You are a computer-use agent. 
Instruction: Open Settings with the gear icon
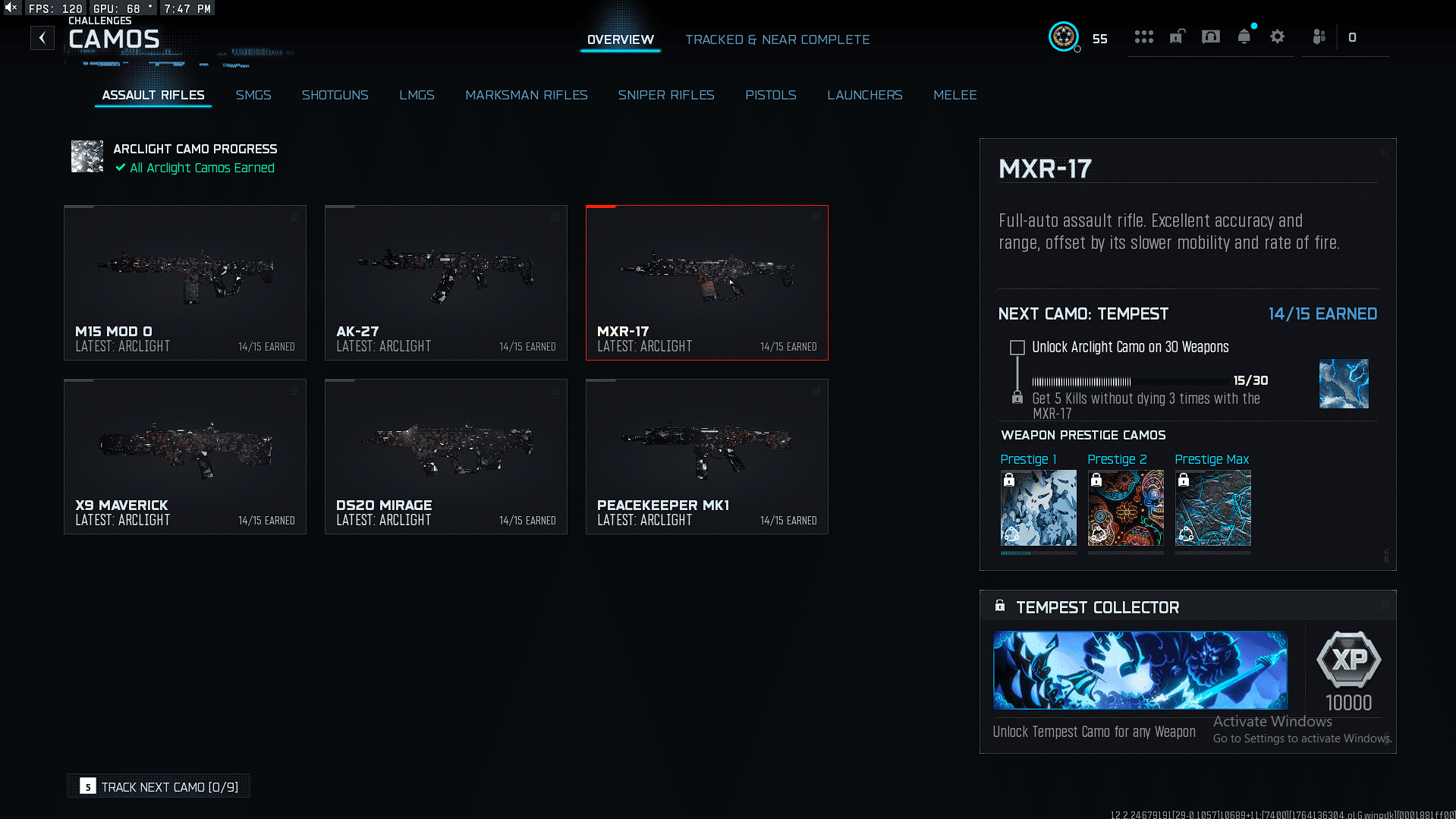[1278, 36]
